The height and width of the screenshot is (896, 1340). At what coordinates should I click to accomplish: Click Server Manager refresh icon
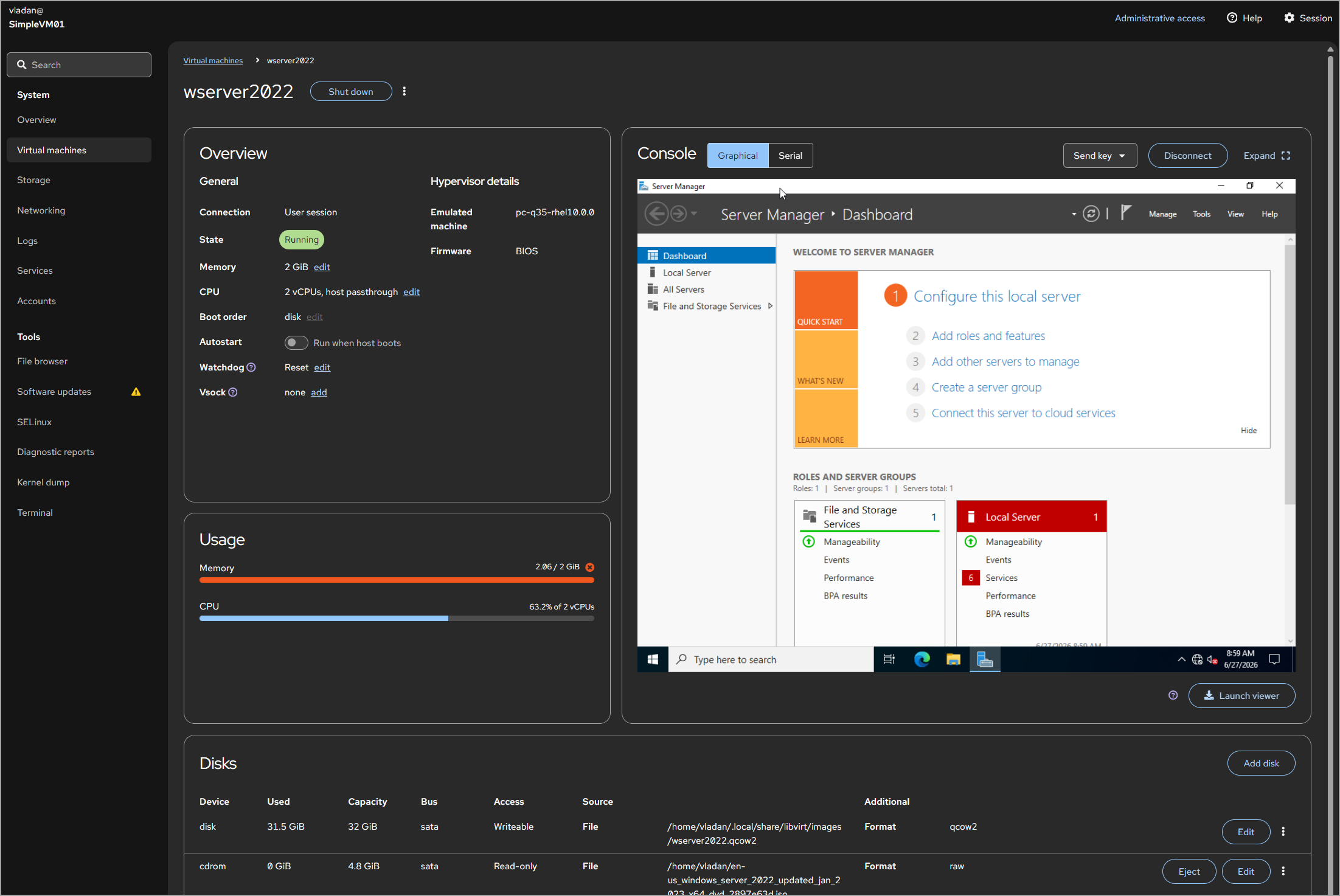(1091, 214)
